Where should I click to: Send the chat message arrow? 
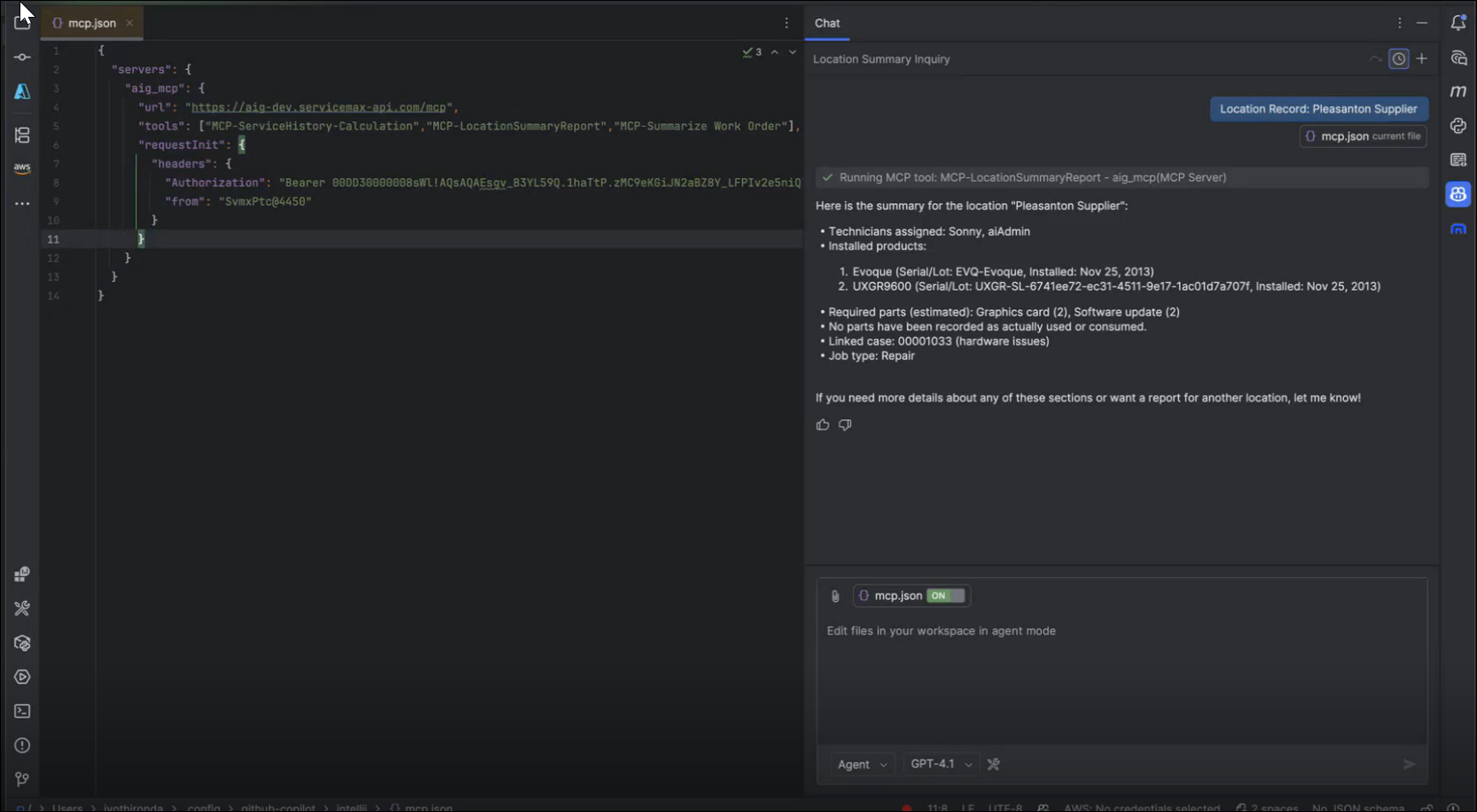click(x=1409, y=764)
